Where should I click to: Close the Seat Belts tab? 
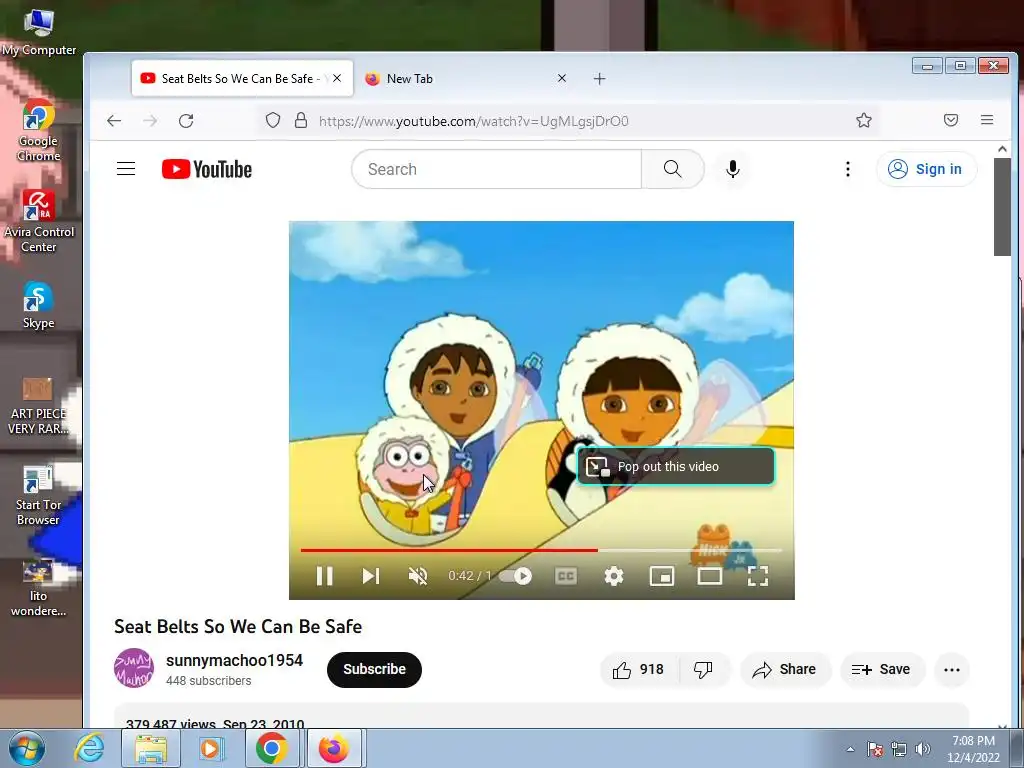coord(337,78)
